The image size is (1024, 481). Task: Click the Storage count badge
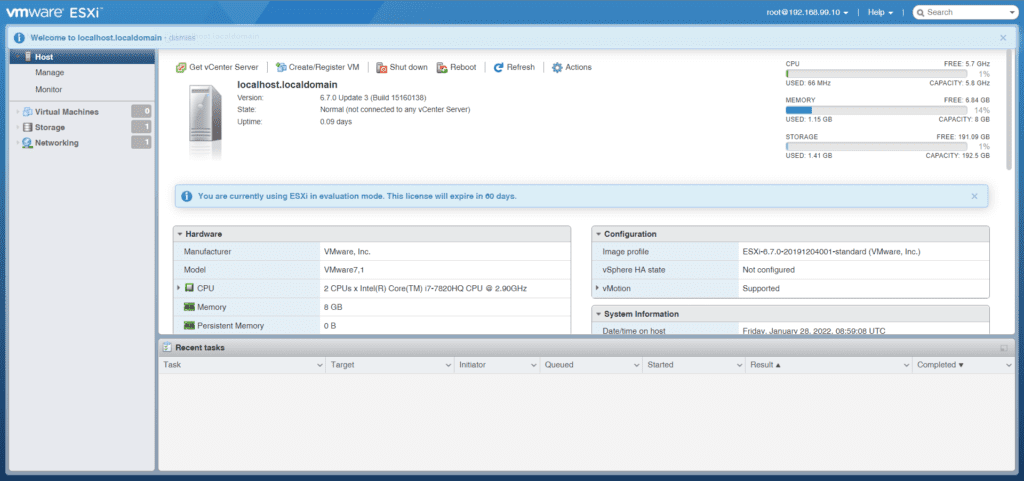coord(141,127)
